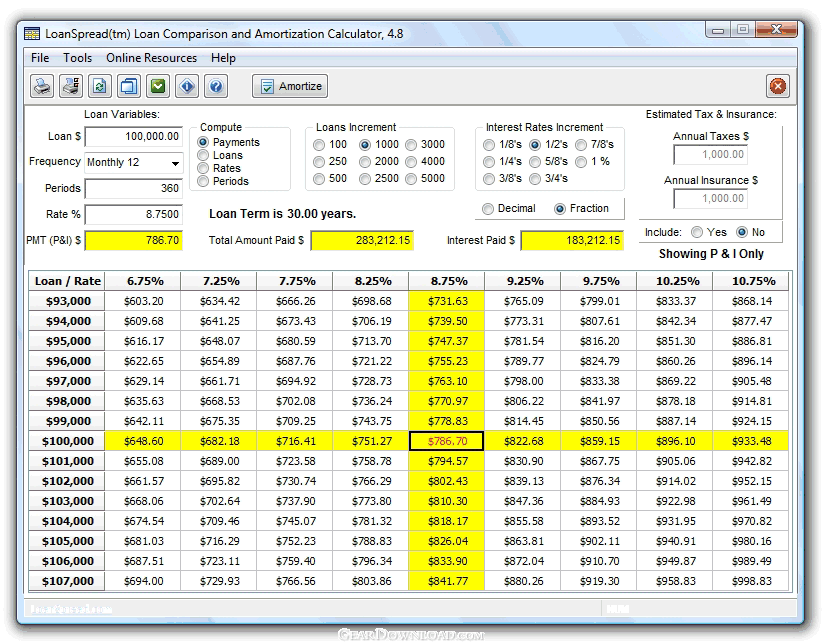This screenshot has width=822, height=643.
Task: Click the Amortize button
Action: pyautogui.click(x=290, y=86)
